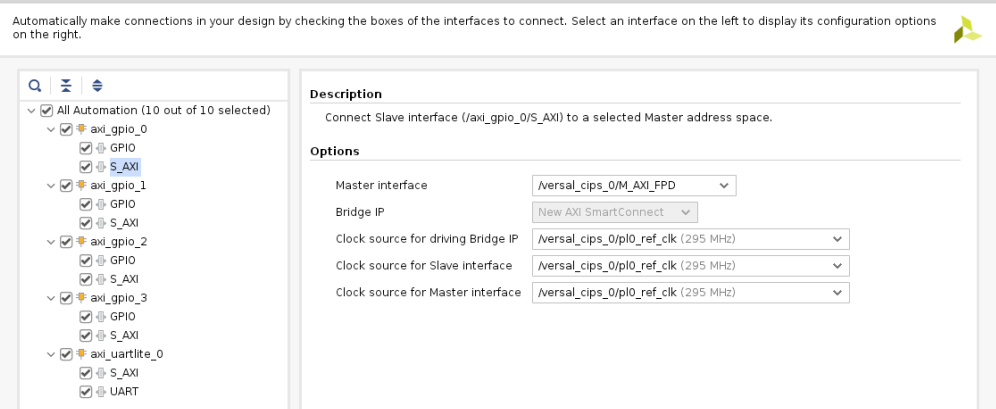Open Clock source for driving Bridge IP dropdown
The width and height of the screenshot is (996, 409).
click(692, 239)
